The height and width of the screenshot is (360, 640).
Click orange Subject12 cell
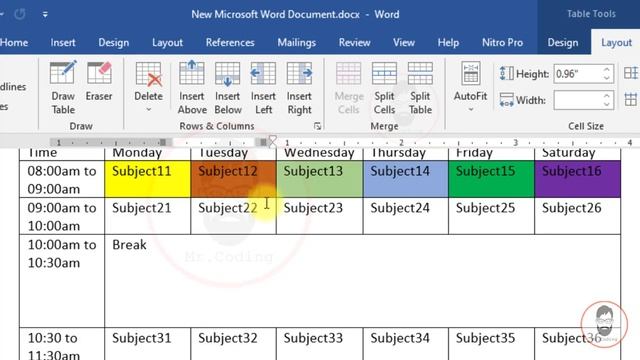(233, 179)
